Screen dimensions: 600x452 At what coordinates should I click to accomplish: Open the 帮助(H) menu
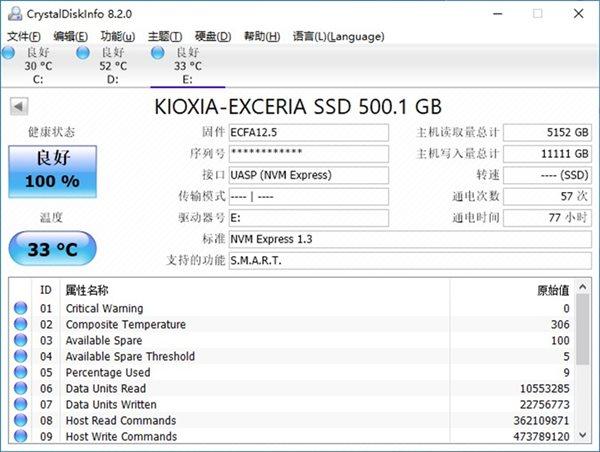(x=262, y=36)
